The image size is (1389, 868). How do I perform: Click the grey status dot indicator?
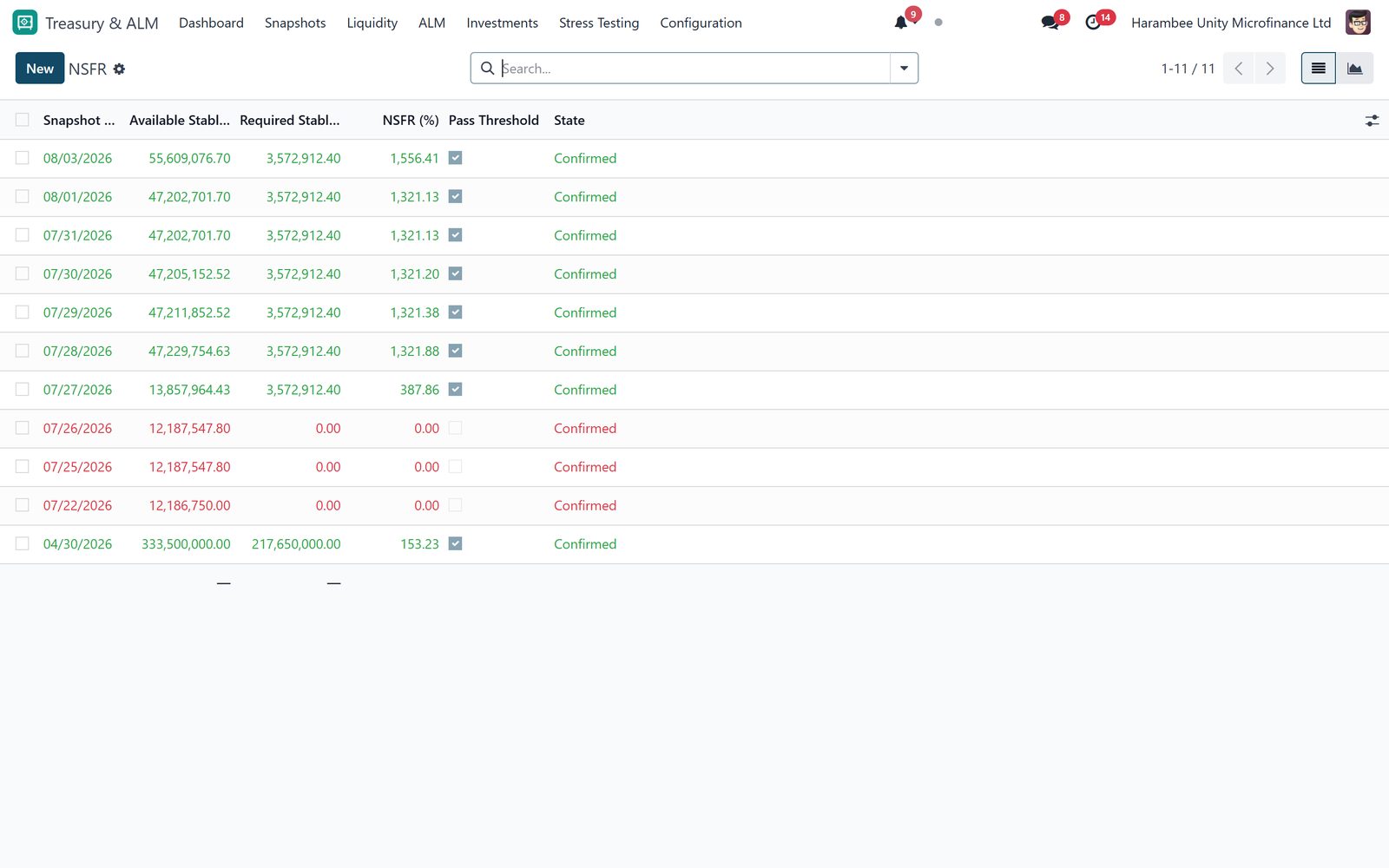(938, 23)
